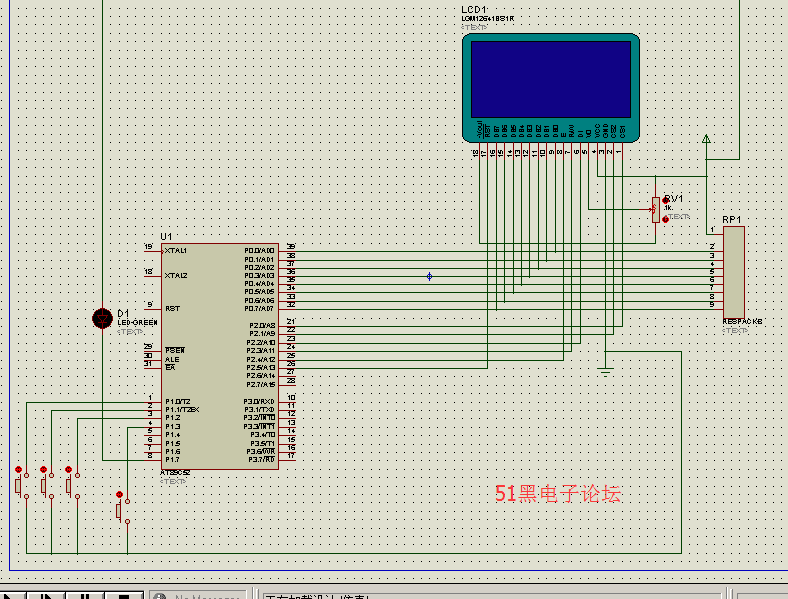Click the P1.1/T2EX pin label
Image resolution: width=788 pixels, height=599 pixels.
pos(182,410)
